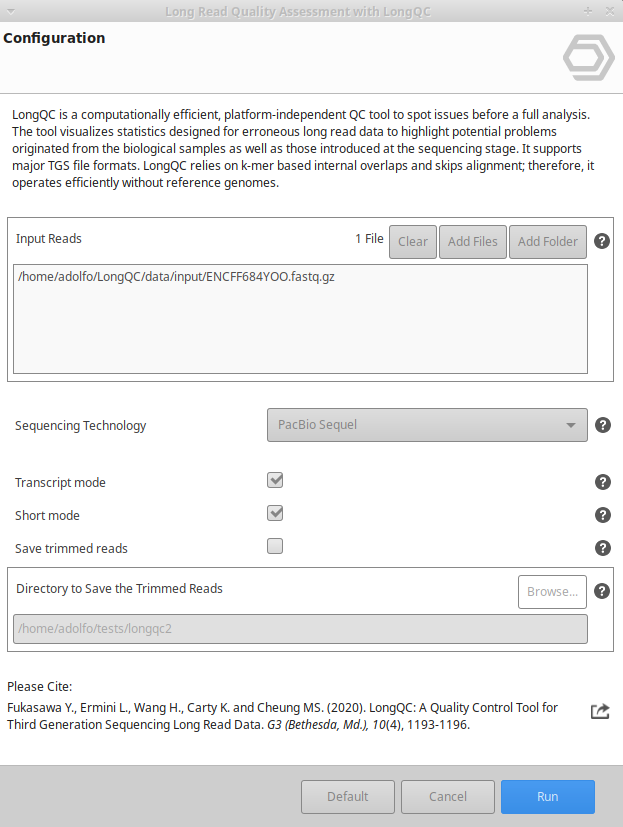
Task: Open help for Sequencing Technology
Action: pos(602,425)
